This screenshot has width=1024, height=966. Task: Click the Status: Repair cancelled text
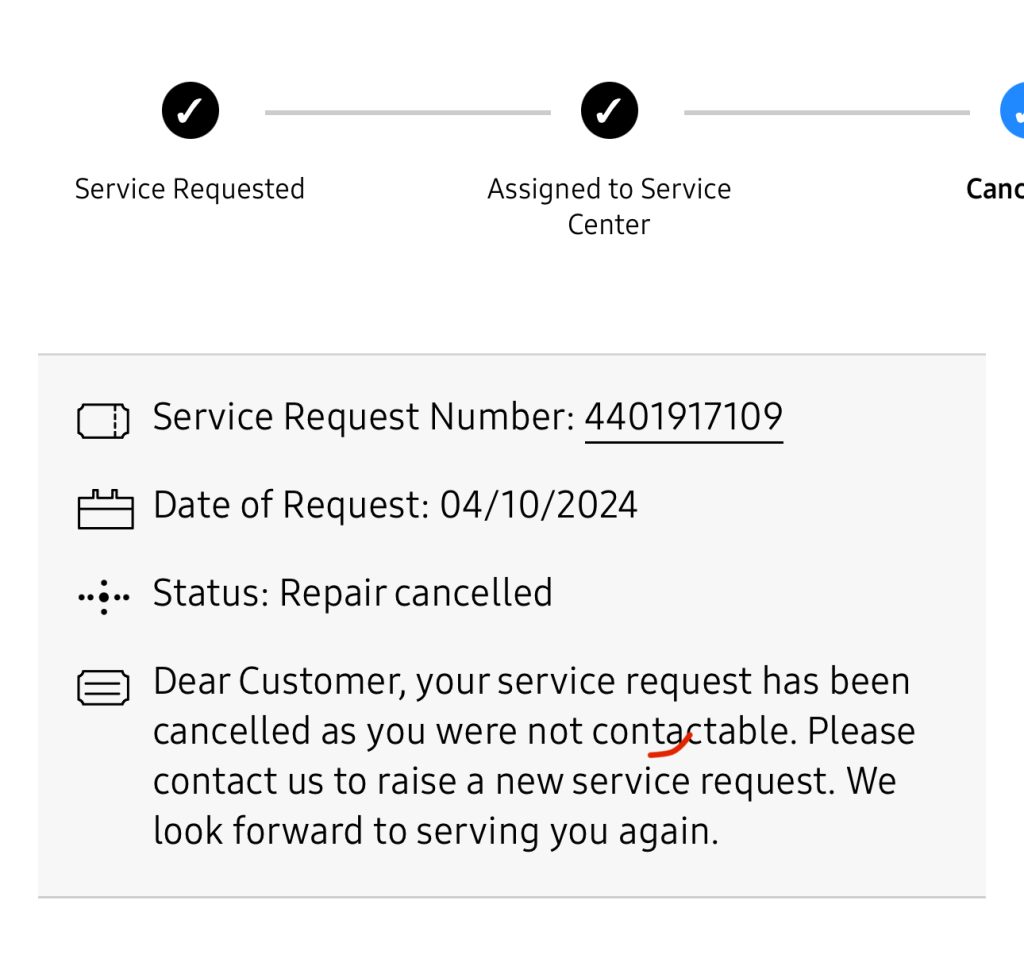click(352, 593)
